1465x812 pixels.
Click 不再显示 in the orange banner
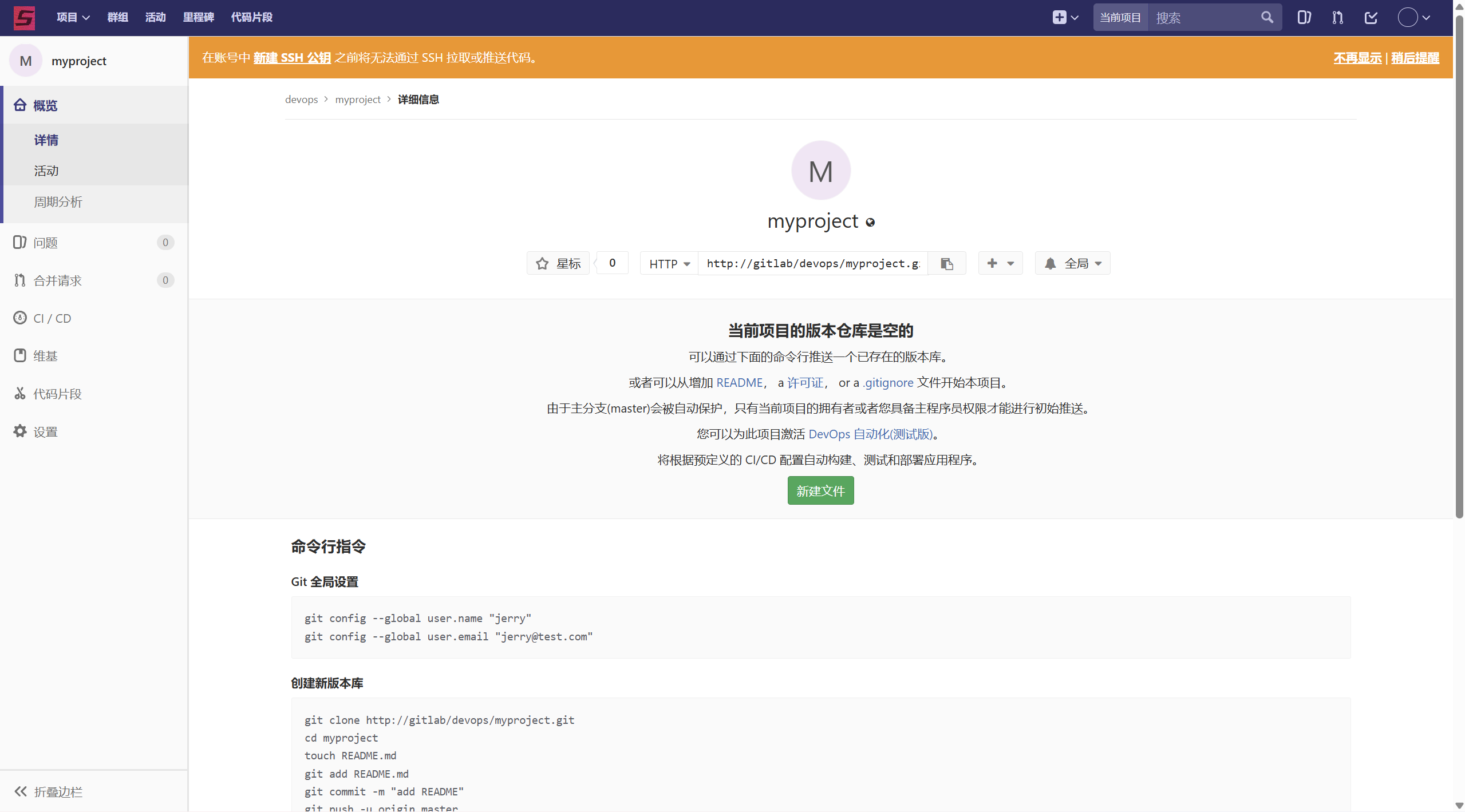click(1357, 58)
